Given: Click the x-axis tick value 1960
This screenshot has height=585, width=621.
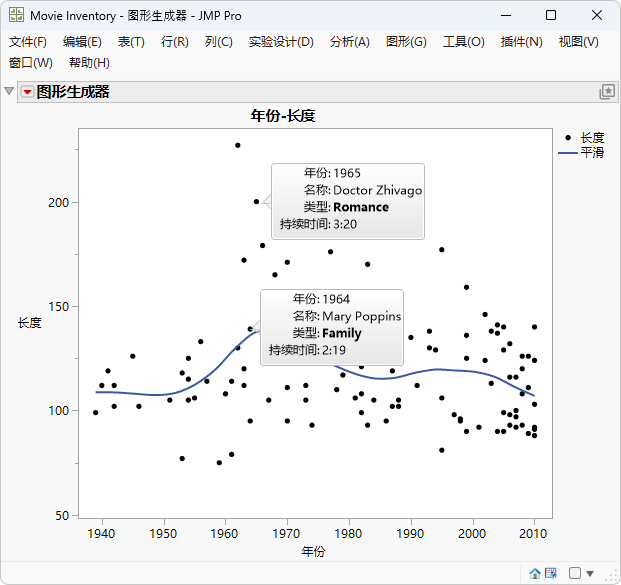Looking at the screenshot, I should (x=225, y=534).
